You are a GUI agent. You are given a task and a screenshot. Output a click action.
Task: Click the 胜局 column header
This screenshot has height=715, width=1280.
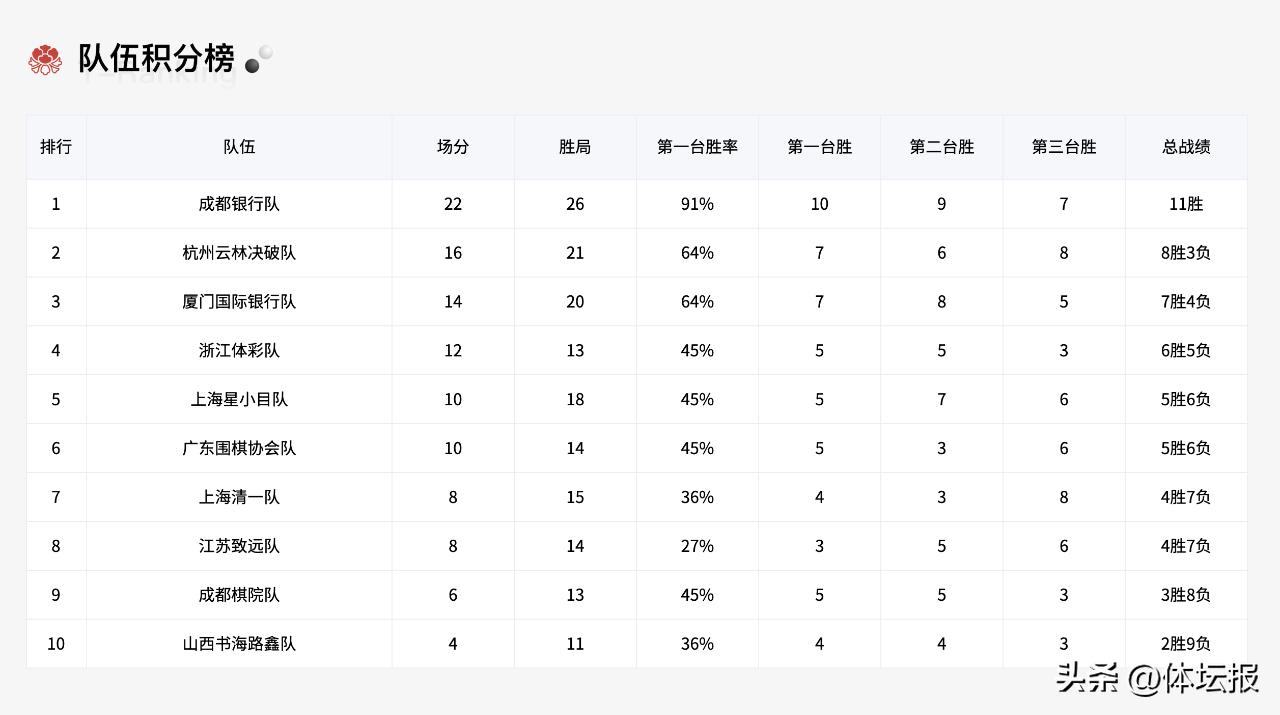click(x=575, y=147)
